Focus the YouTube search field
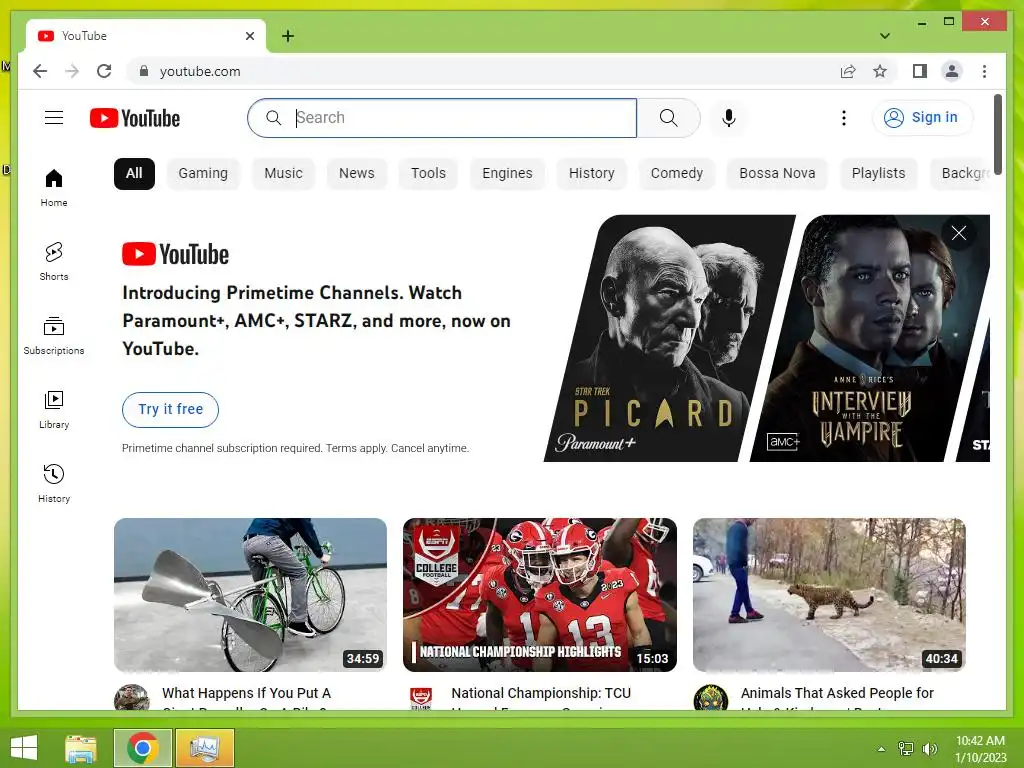Screen dimensions: 1024x768 coord(442,118)
